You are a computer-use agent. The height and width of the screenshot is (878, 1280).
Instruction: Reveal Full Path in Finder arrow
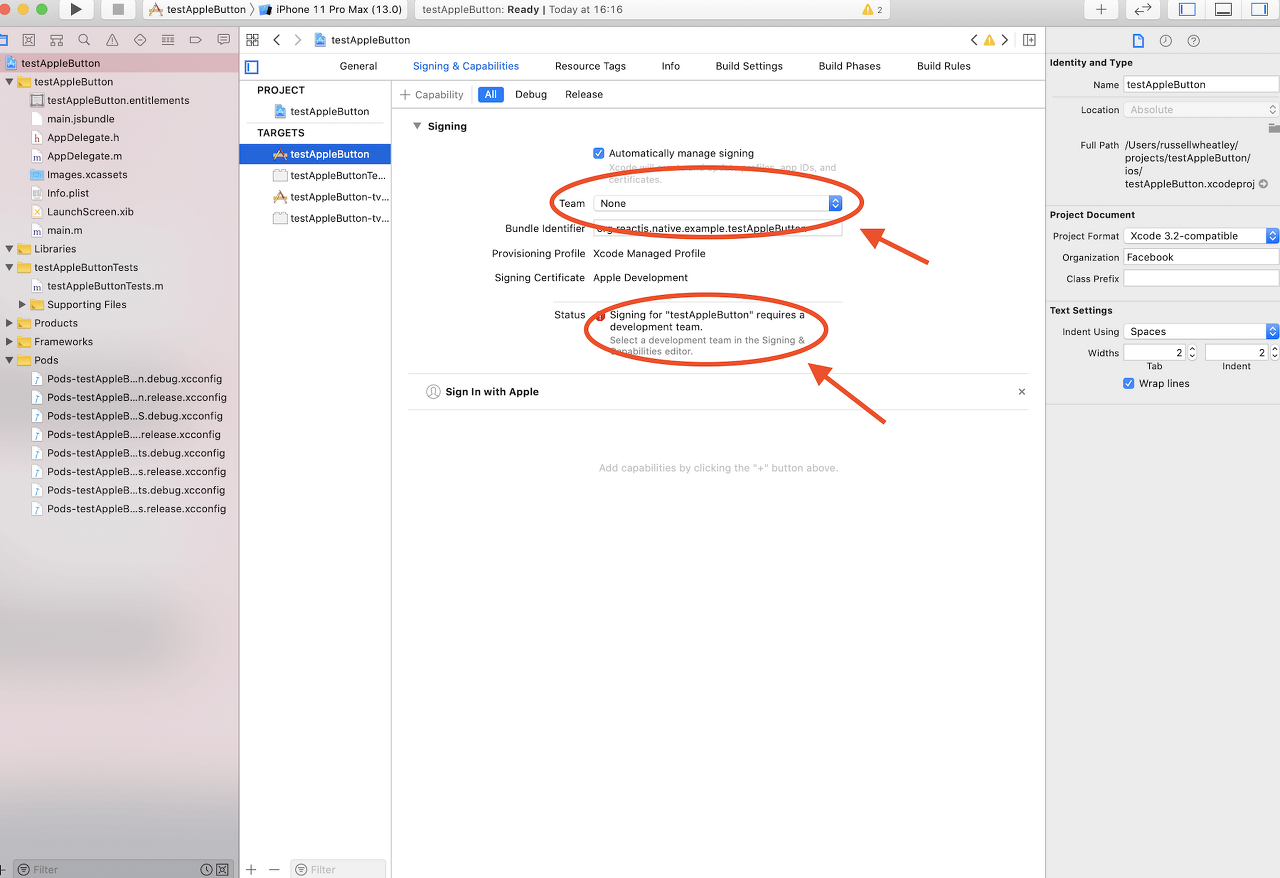tap(1263, 184)
